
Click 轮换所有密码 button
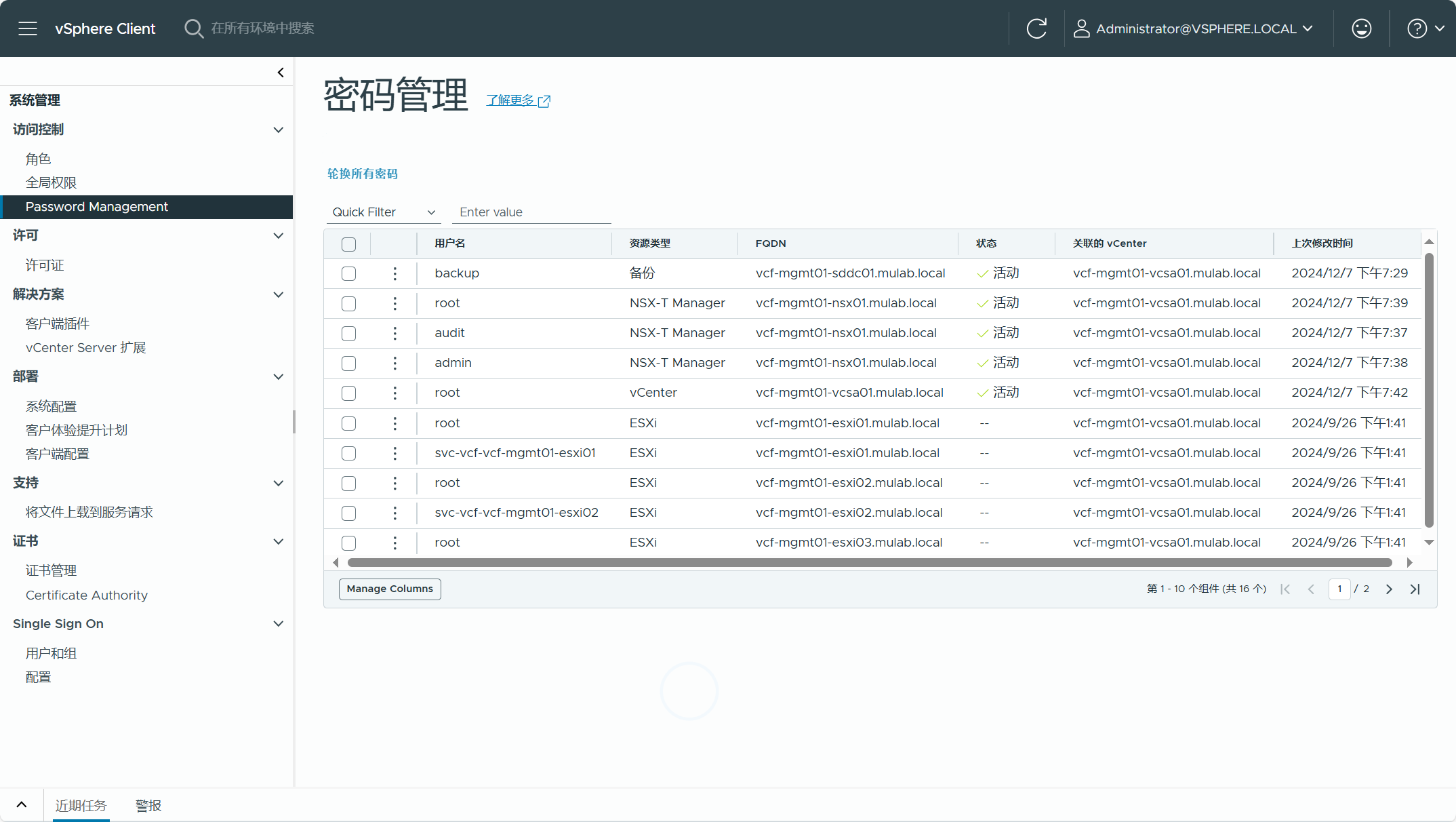[x=363, y=173]
